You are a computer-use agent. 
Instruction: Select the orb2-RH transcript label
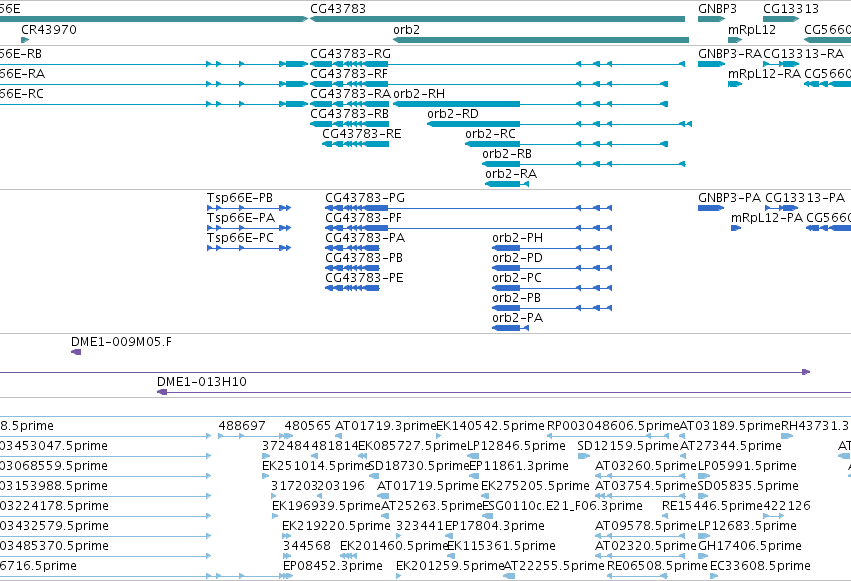click(419, 94)
